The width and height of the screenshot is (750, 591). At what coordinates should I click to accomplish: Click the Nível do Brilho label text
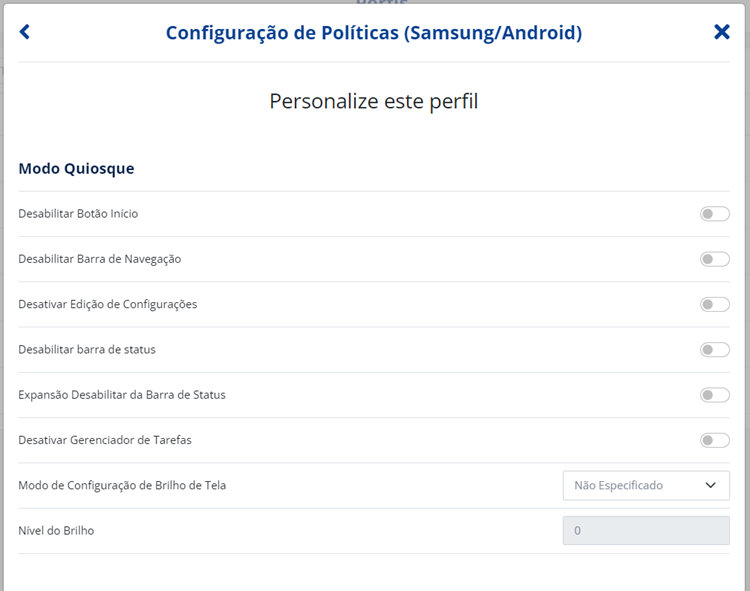tap(56, 531)
